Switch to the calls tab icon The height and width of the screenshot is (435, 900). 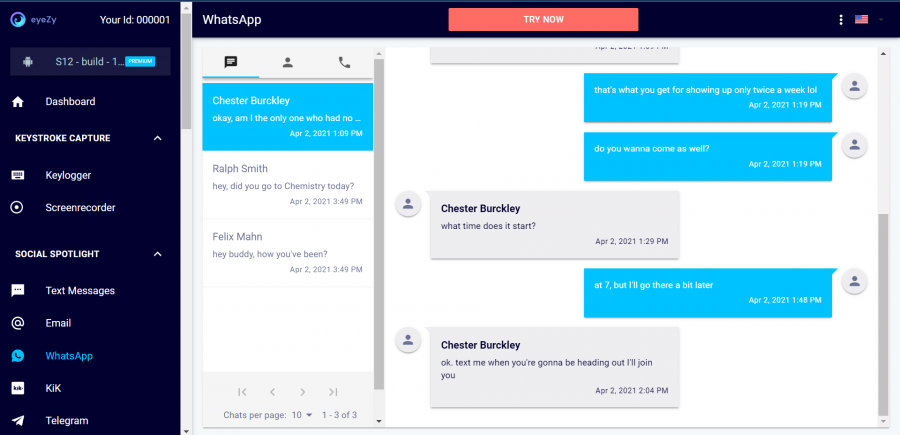click(344, 62)
